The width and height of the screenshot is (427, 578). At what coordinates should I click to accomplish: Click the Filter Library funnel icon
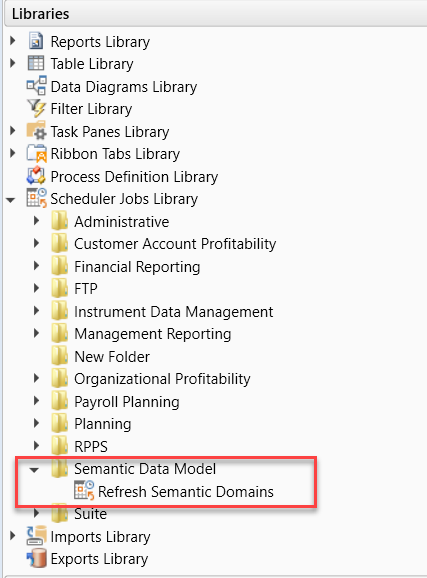pos(36,108)
